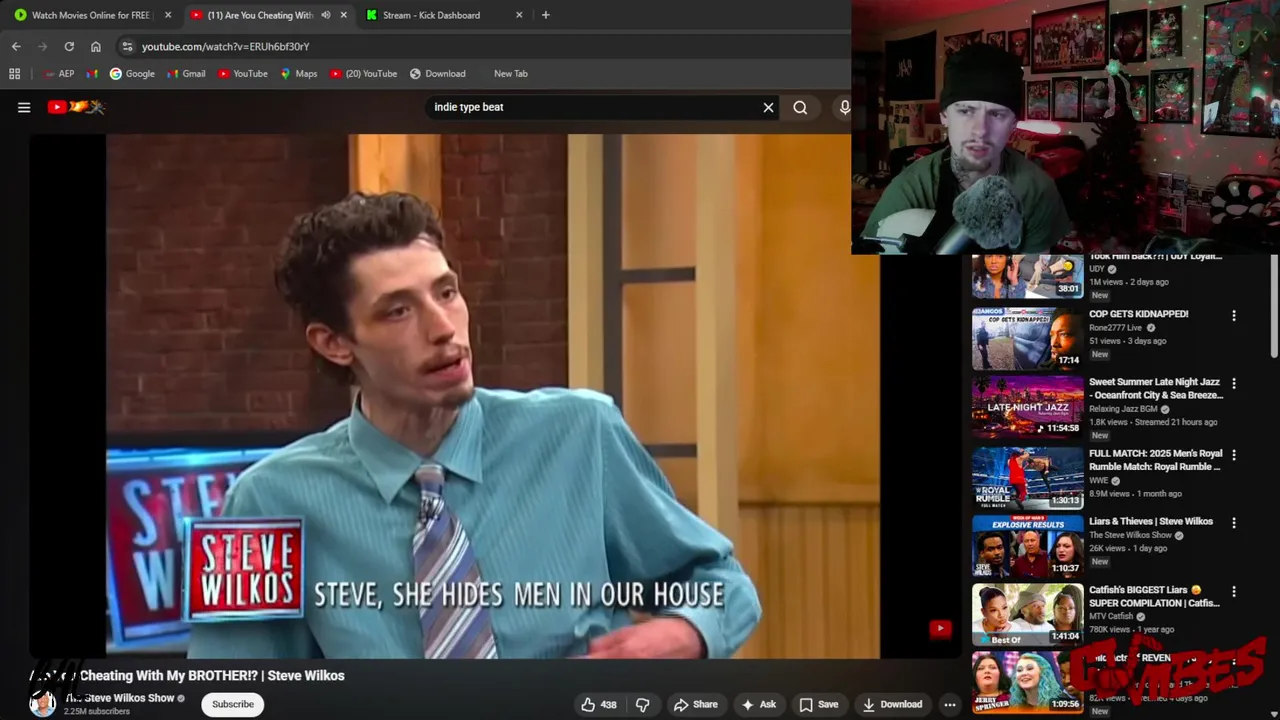Viewport: 1280px width, 720px height.
Task: Open the AEP bookmark
Action: [59, 73]
